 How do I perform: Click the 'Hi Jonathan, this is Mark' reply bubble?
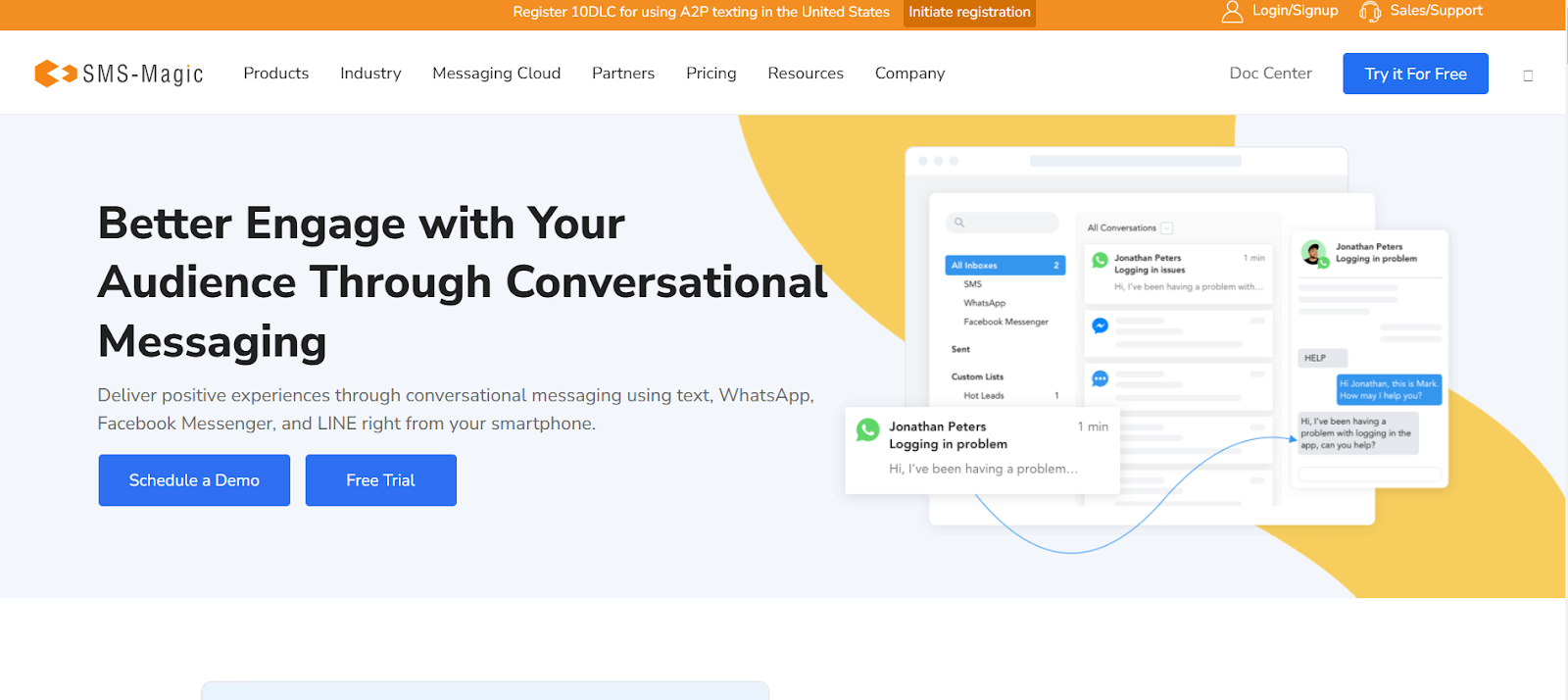[x=1389, y=390]
